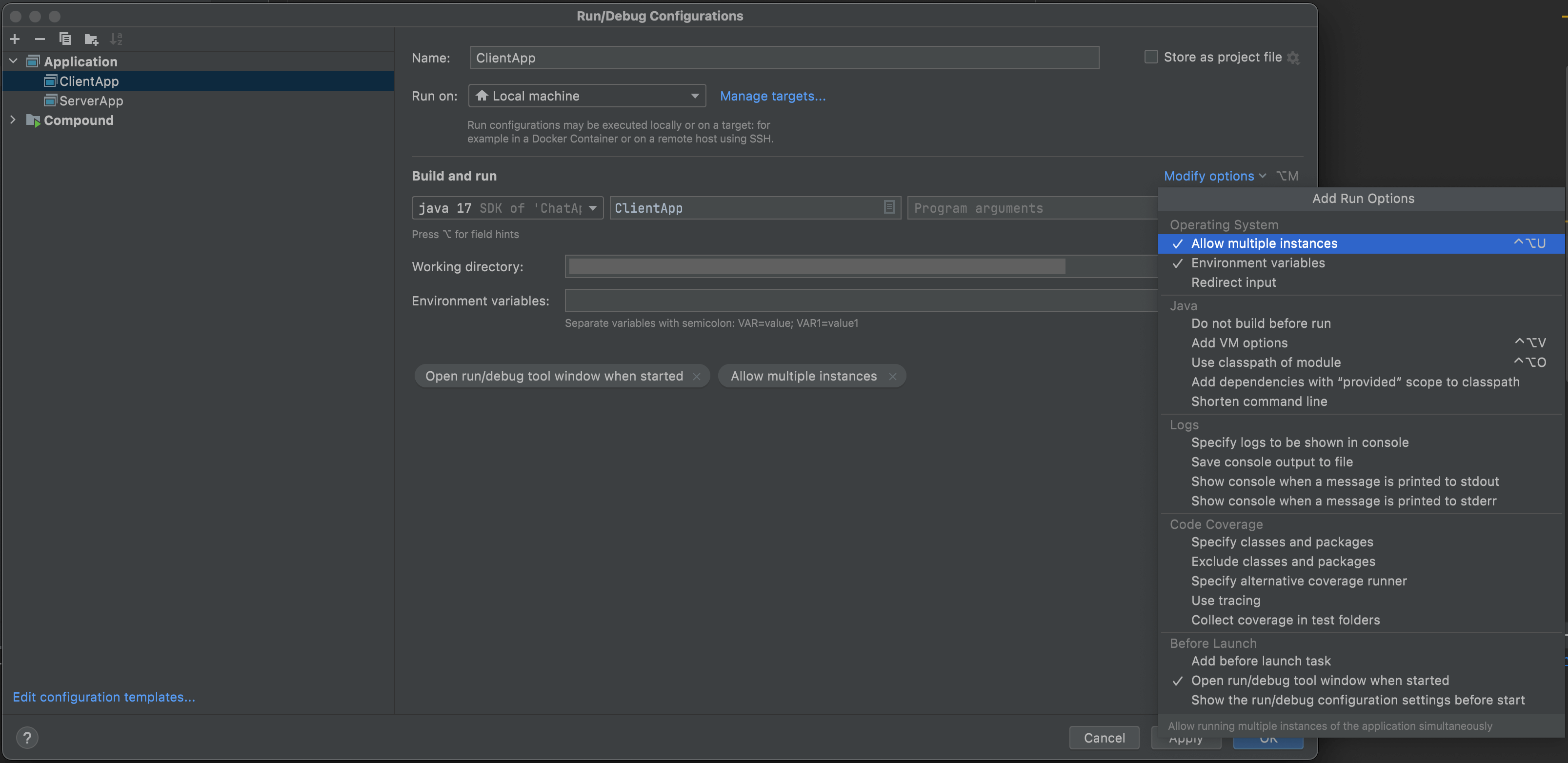Click Manage targets link
Screen dimensions: 1568x763
(x=772, y=96)
